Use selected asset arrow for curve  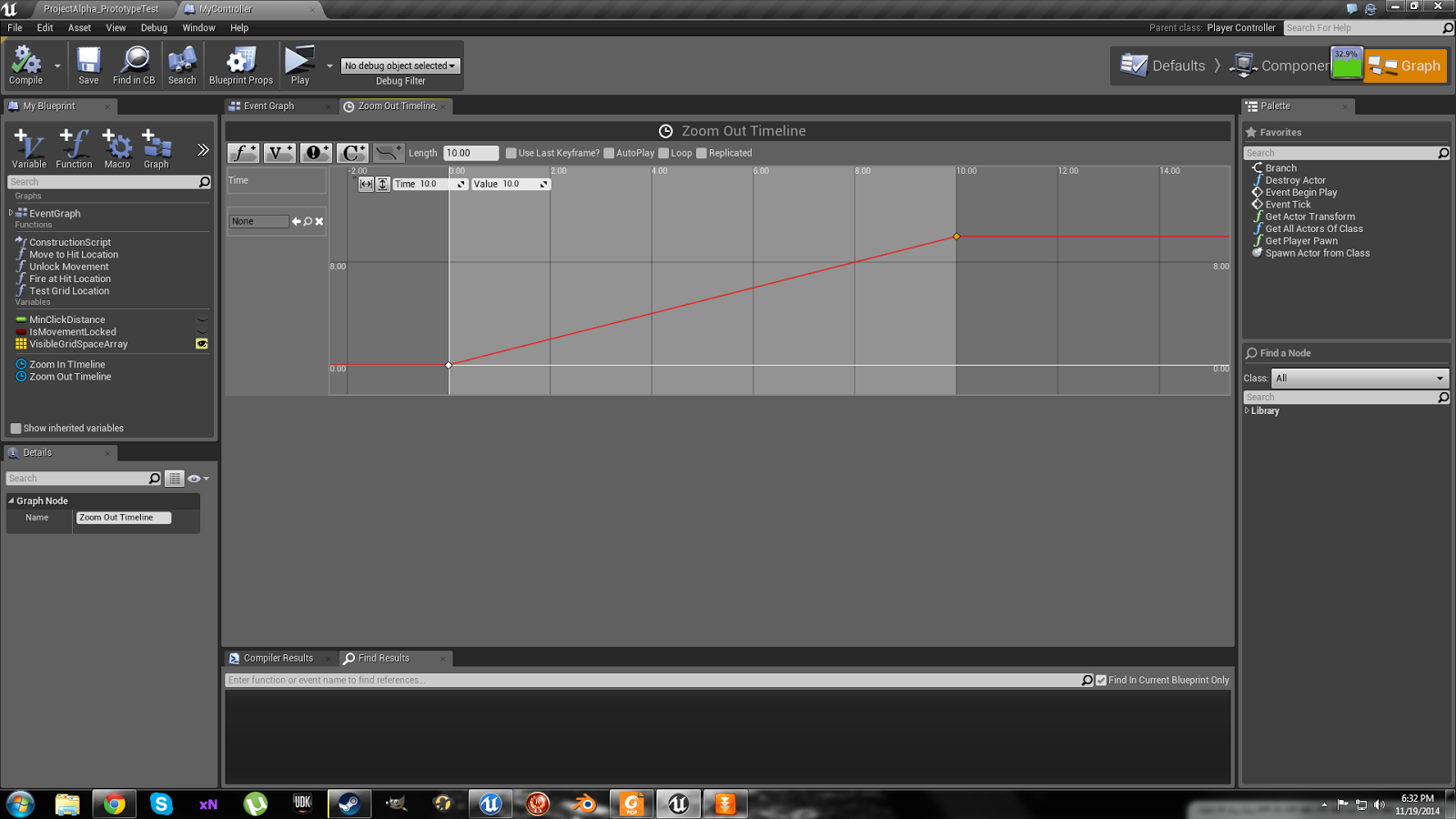[296, 221]
